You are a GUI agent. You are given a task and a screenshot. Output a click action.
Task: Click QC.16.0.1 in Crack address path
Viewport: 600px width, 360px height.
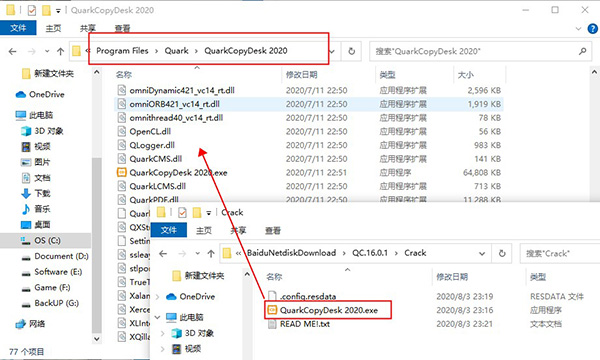pos(370,253)
